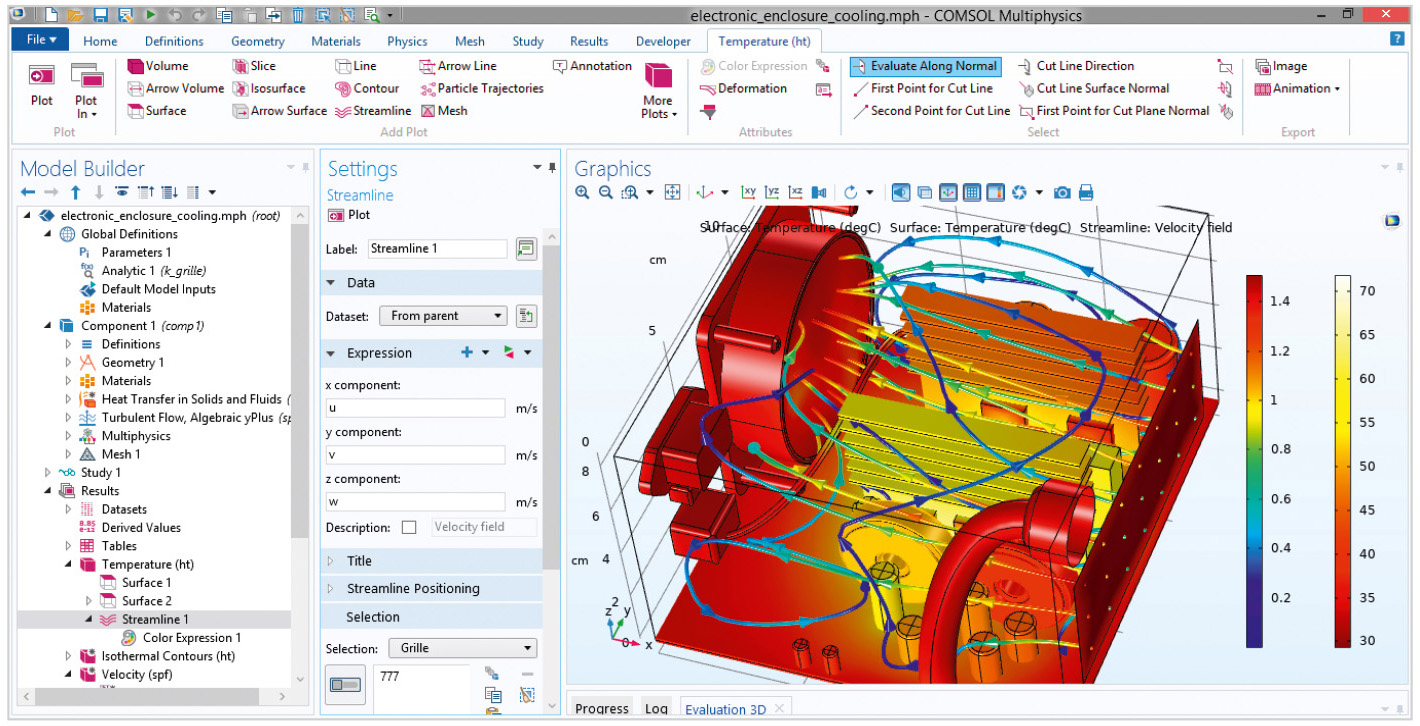1420x726 pixels.
Task: Toggle Cut Line Direction
Action: pyautogui.click(x=1076, y=66)
